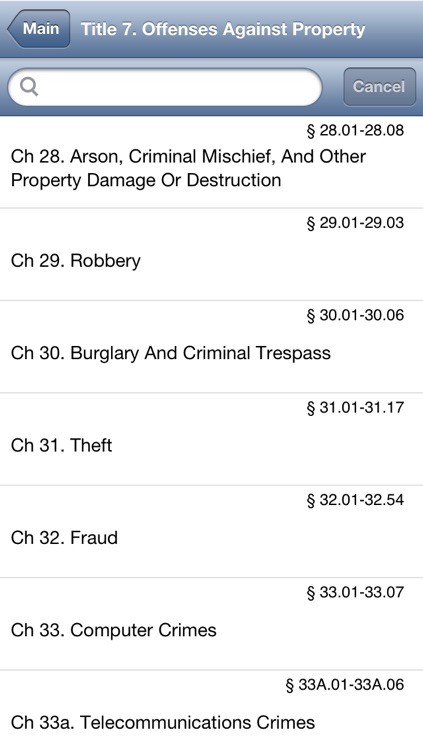Click the Title 7. Offenses Against Property header

point(223,29)
